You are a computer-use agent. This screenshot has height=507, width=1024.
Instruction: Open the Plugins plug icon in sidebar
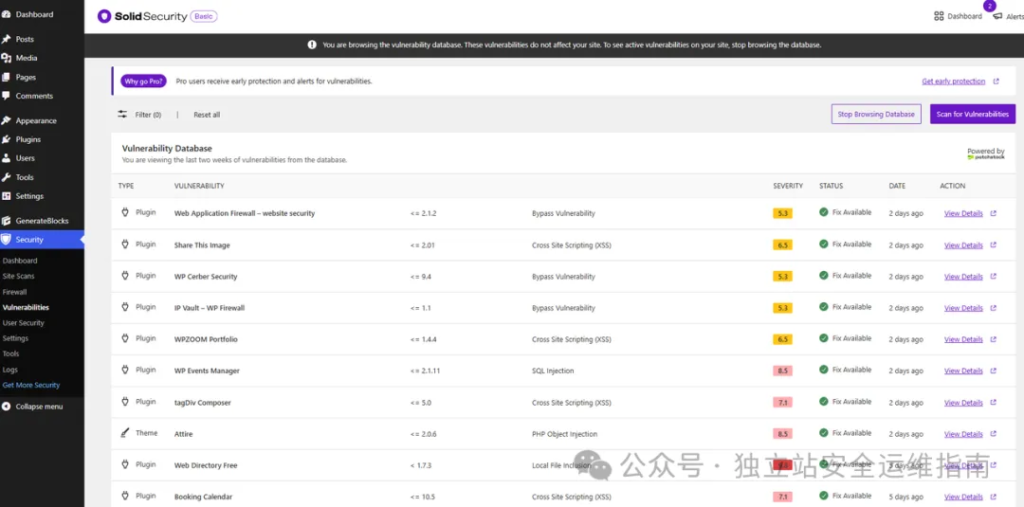pyautogui.click(x=7, y=139)
